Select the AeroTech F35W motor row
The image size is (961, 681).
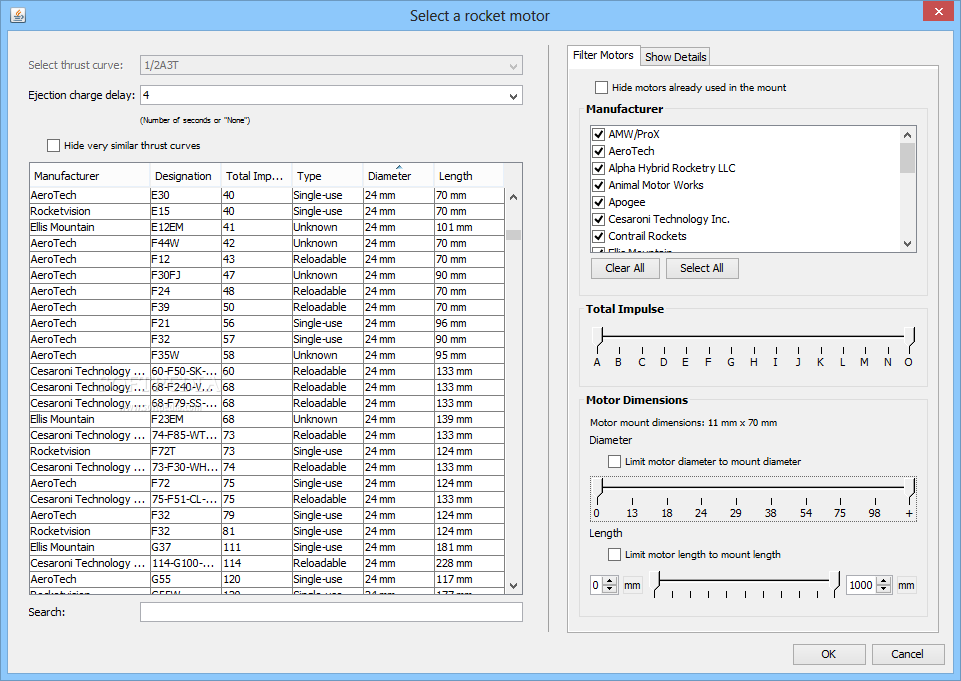coord(267,356)
